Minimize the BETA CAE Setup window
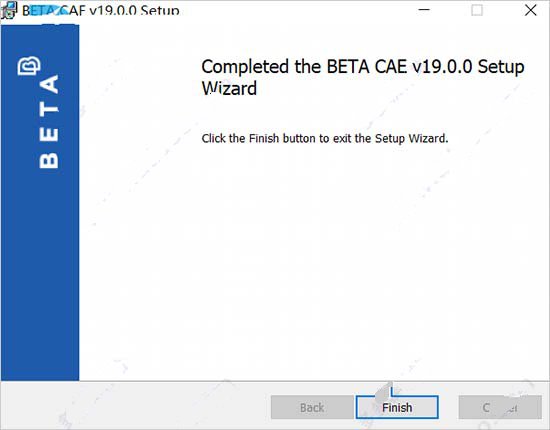550x430 pixels. pos(424,10)
